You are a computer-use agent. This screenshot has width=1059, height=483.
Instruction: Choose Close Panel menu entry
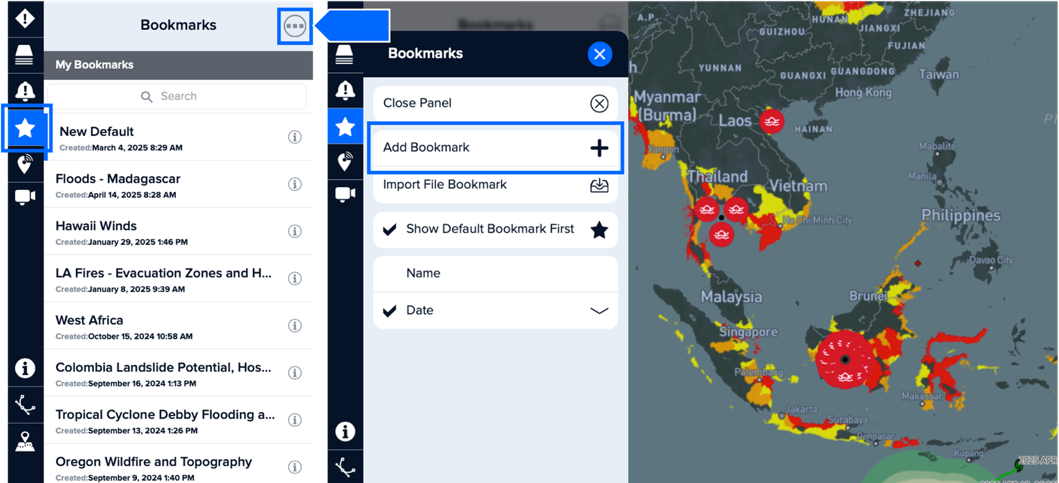[495, 103]
